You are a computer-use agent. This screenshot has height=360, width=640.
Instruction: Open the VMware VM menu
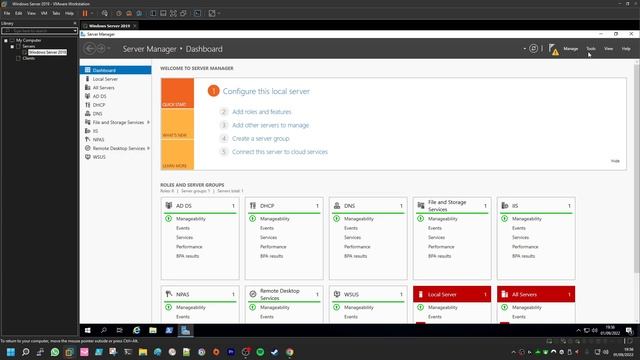click(x=44, y=13)
